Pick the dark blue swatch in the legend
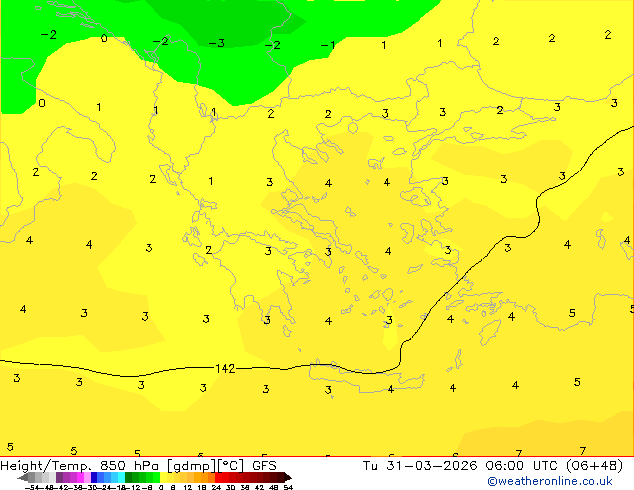 pos(94,478)
